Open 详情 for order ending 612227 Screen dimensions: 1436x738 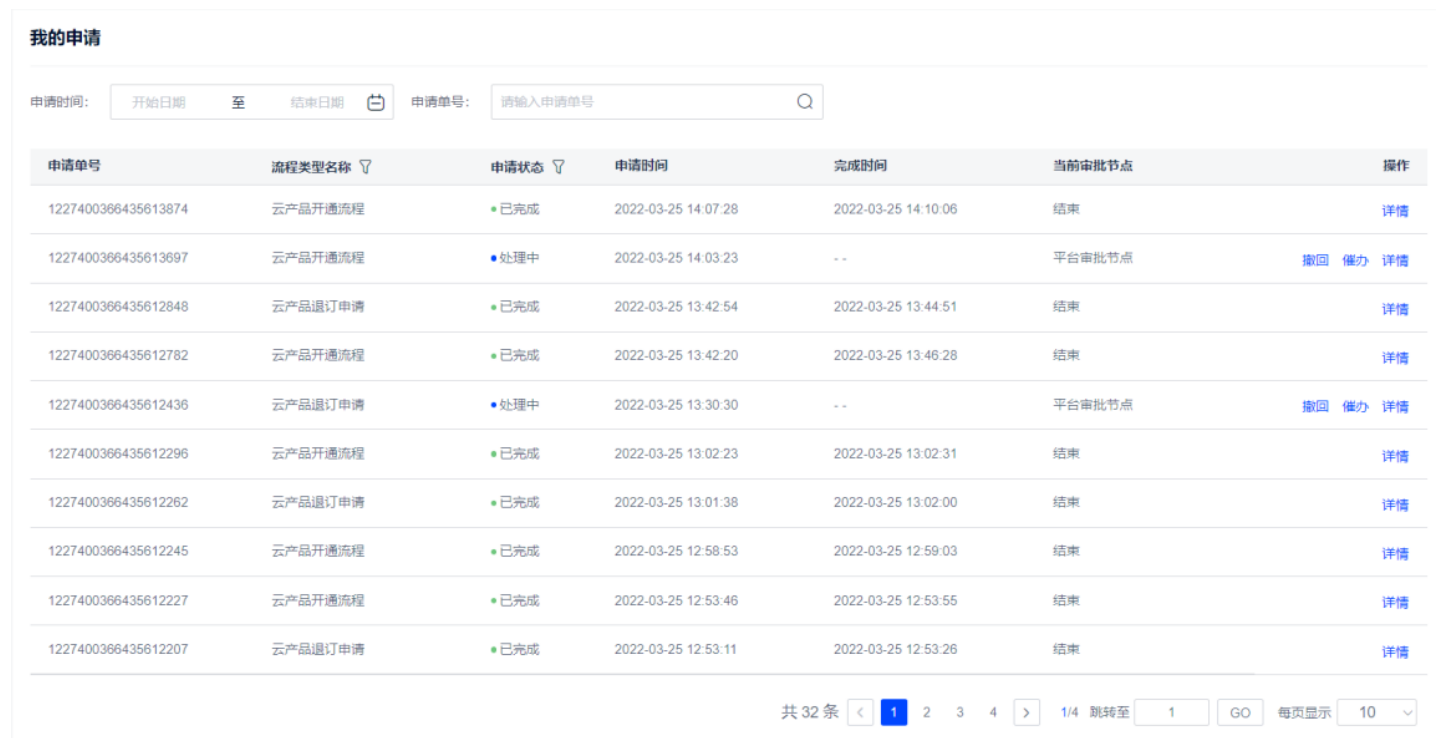point(1395,602)
